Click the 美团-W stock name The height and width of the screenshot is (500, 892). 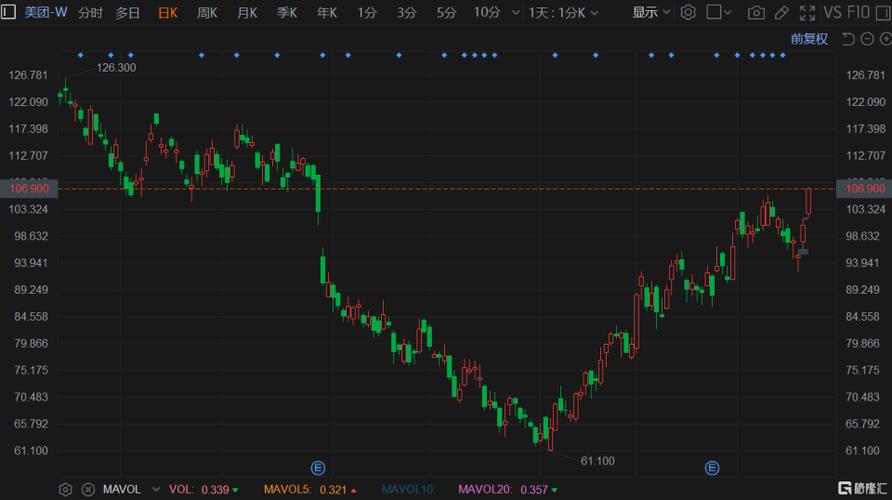[46, 12]
